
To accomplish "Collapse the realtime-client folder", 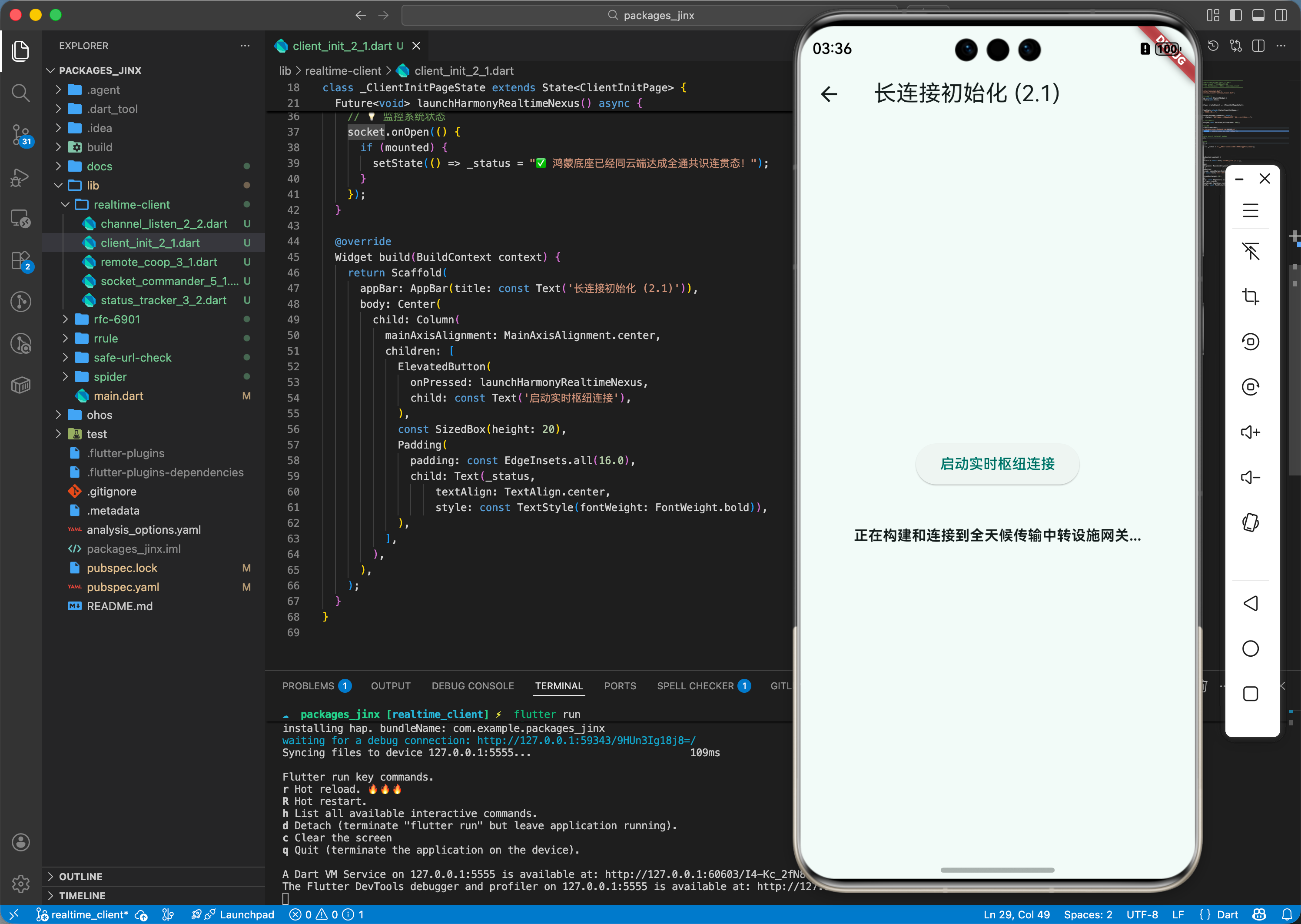I will pyautogui.click(x=131, y=204).
